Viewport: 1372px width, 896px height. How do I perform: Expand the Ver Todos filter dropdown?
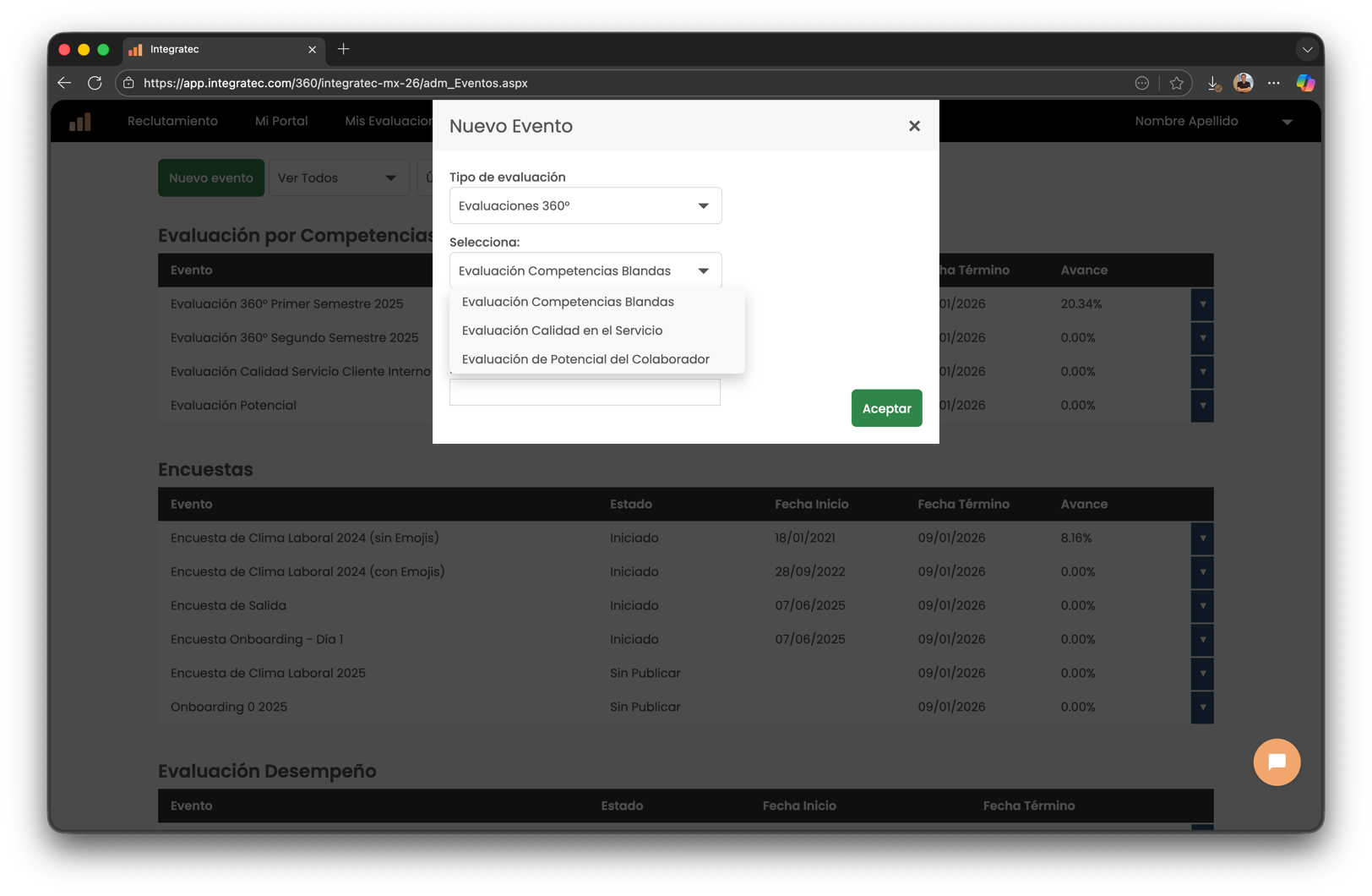click(x=338, y=178)
